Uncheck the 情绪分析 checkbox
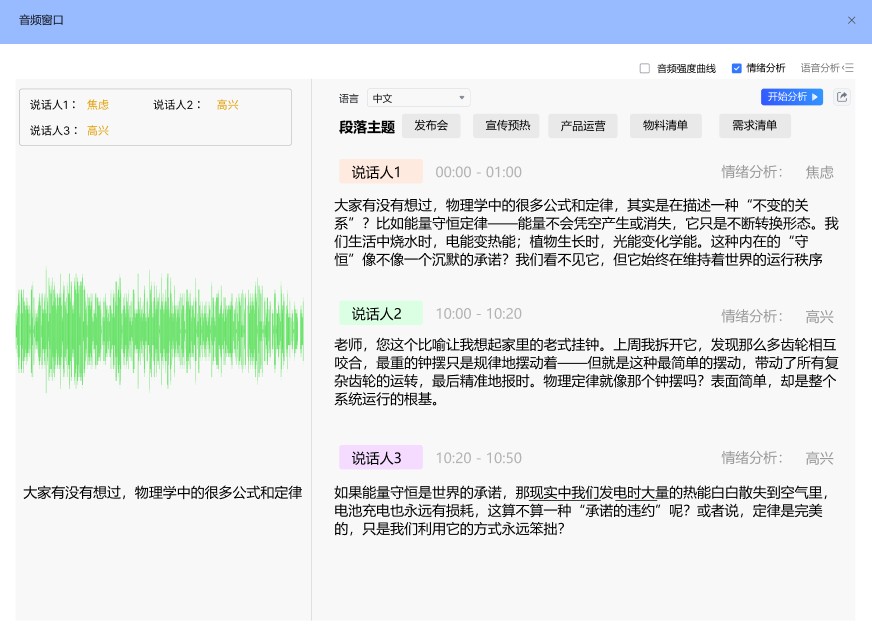872x626 pixels. pyautogui.click(x=737, y=68)
